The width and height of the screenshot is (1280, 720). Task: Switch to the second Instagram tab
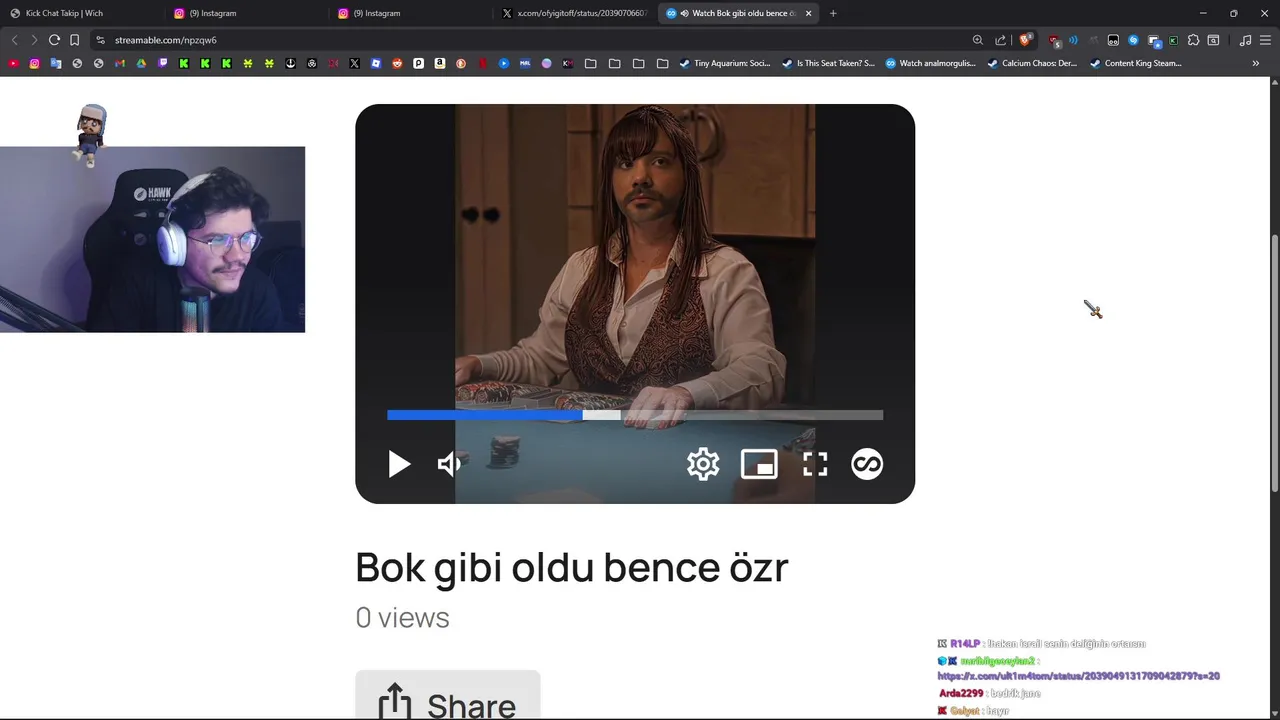pyautogui.click(x=412, y=13)
